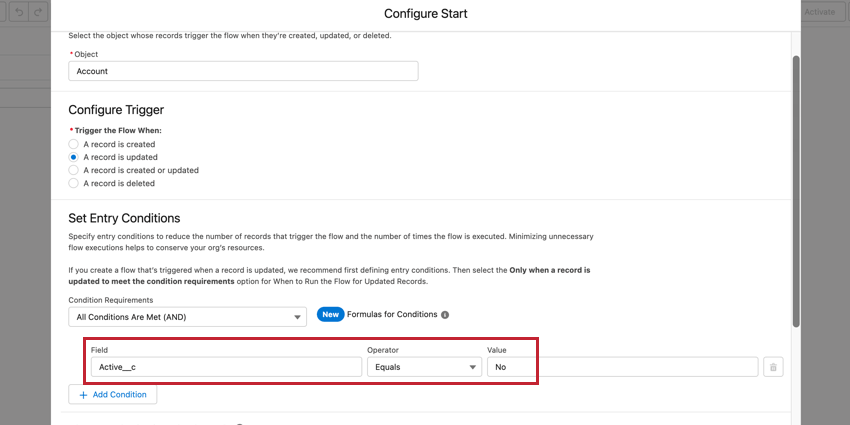Expand the Operator Equals dropdown
Screen dimensions: 850x425
pos(425,367)
